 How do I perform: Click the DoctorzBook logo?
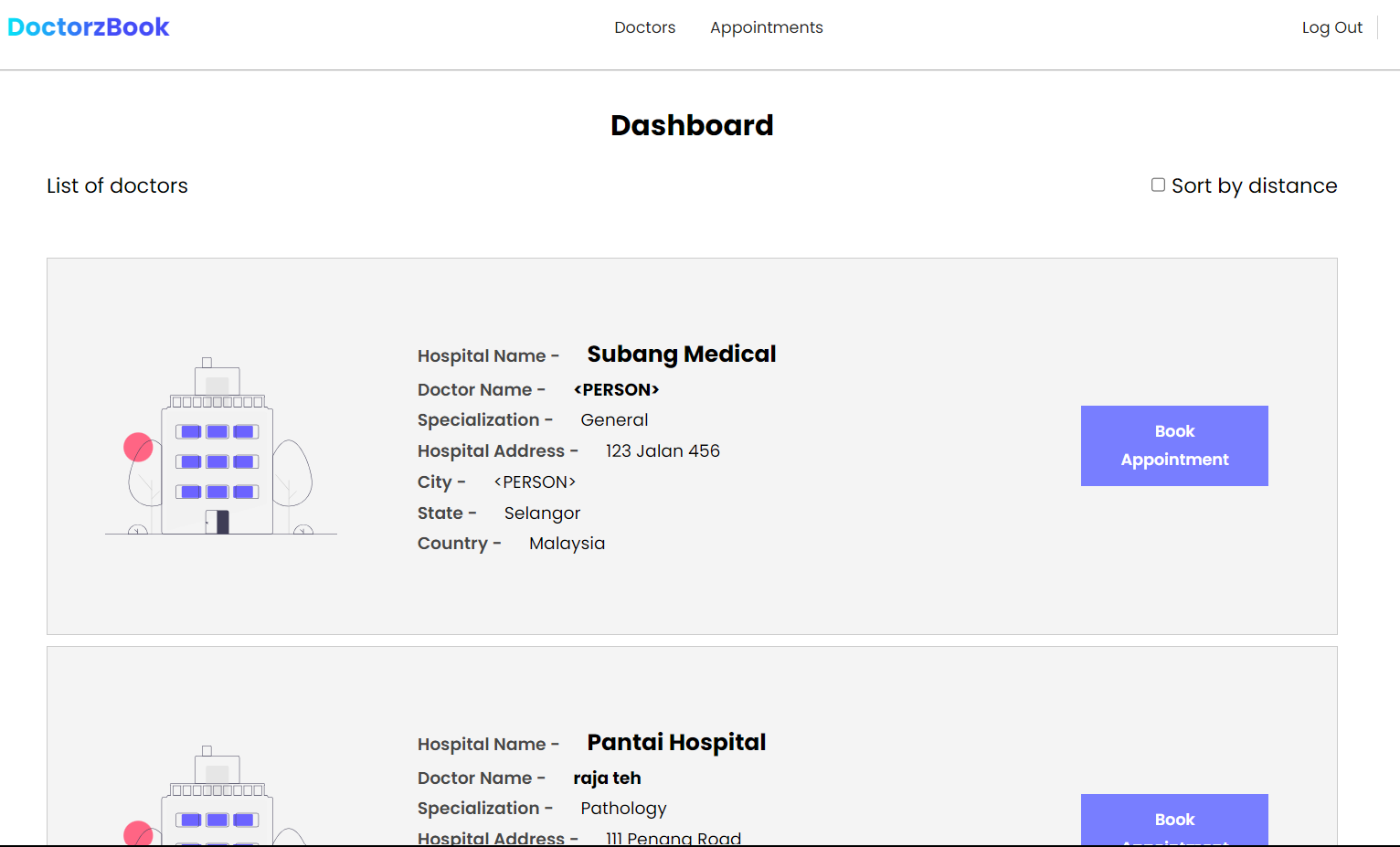(x=88, y=26)
